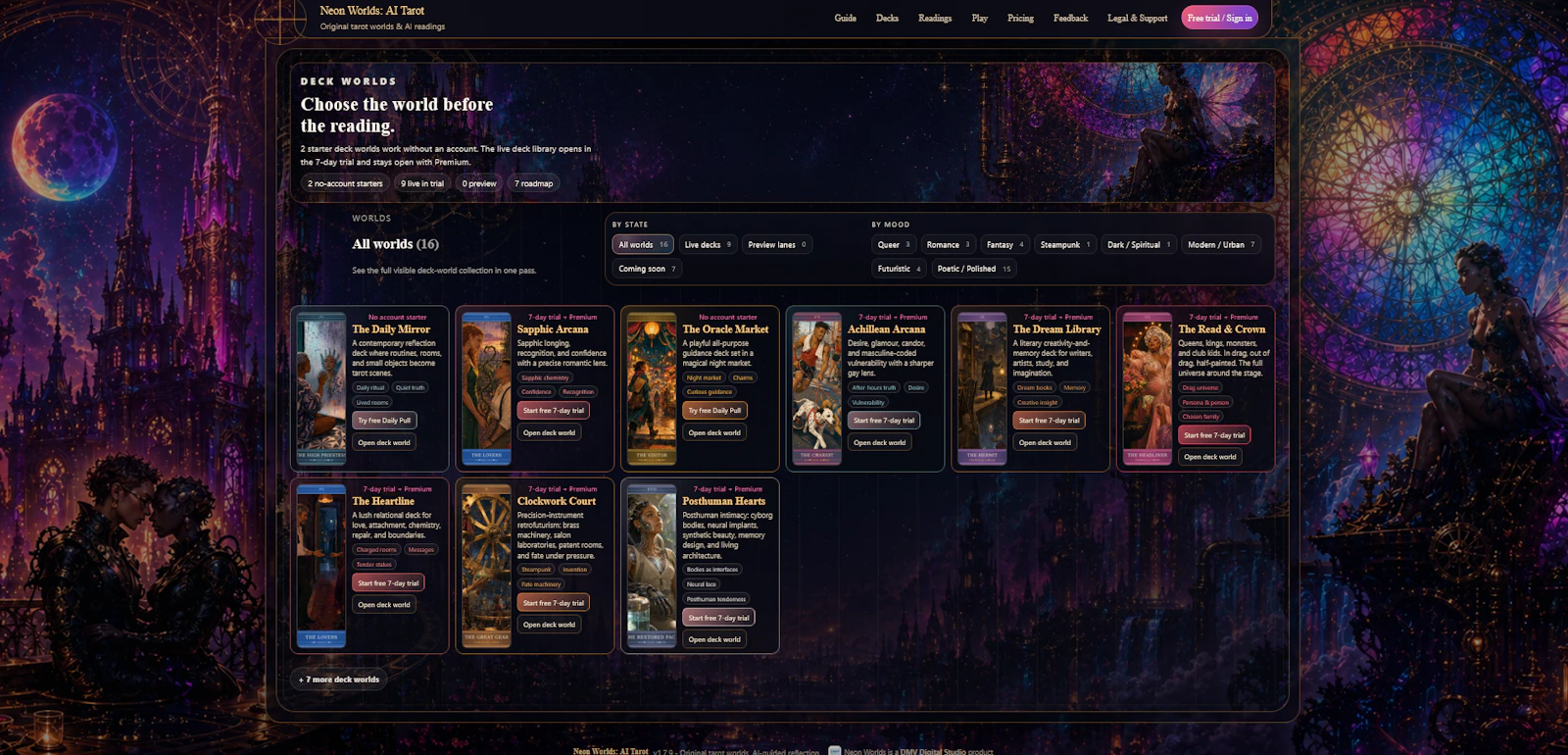Start free 7-day trial on Sapphic Arcana

(x=554, y=411)
